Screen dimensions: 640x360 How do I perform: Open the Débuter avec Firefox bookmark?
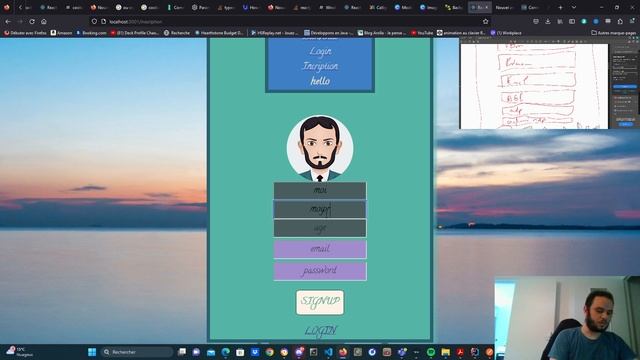[x=25, y=33]
